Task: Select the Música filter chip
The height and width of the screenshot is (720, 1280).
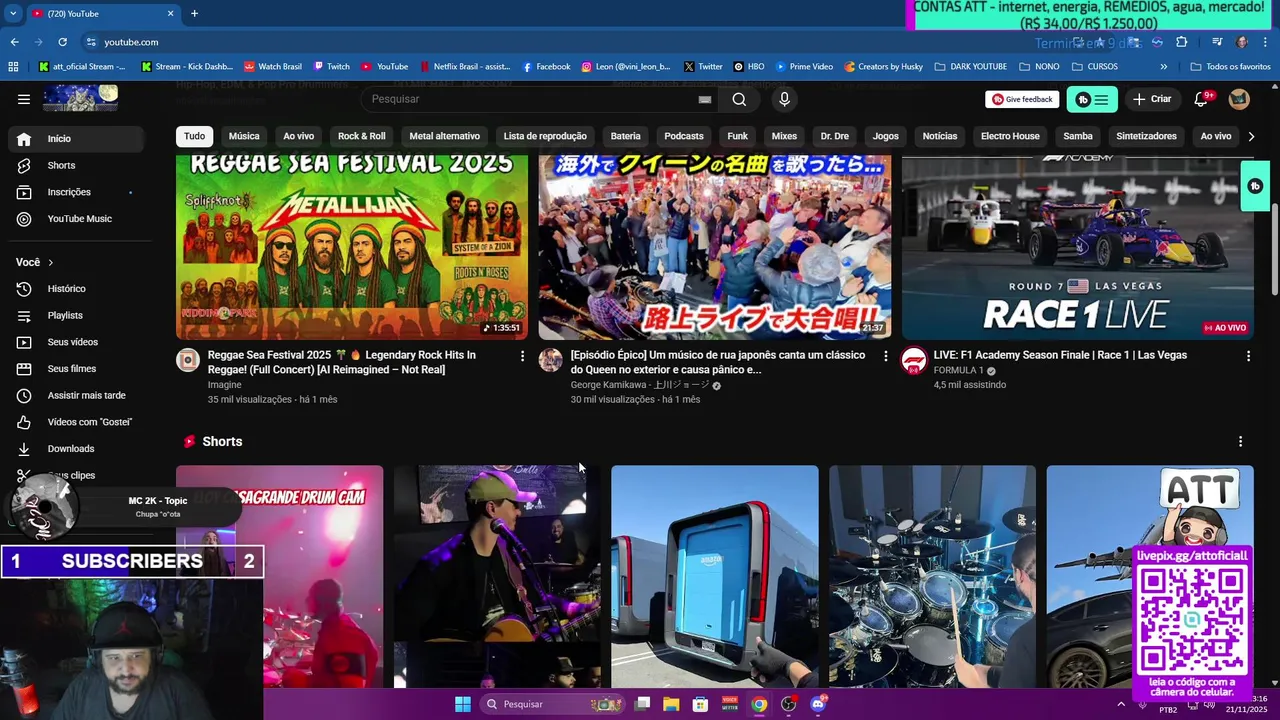Action: (x=244, y=136)
